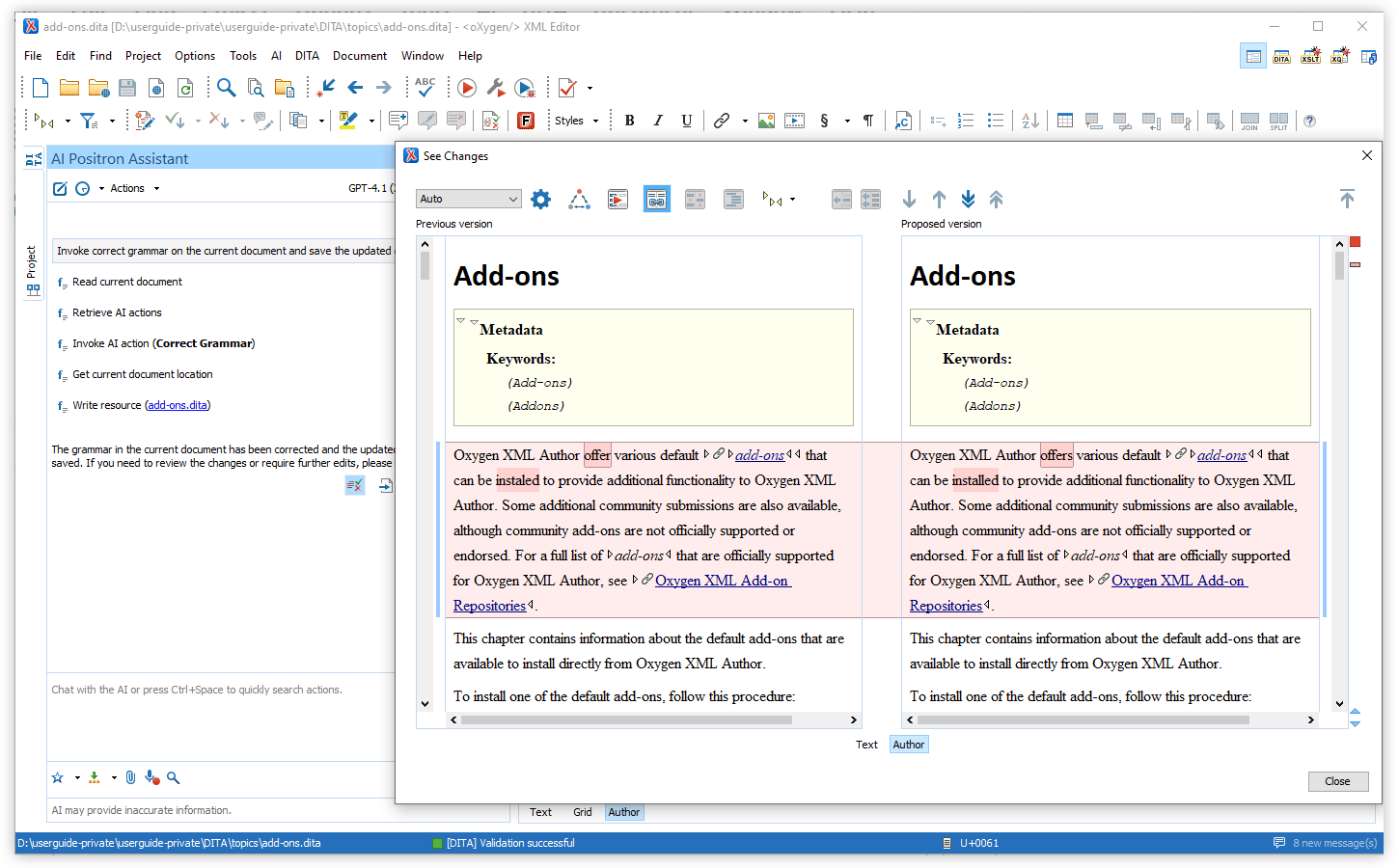This screenshot has height=868, width=1399.
Task: Insert a paragraph with the pilcrow icon
Action: [868, 121]
